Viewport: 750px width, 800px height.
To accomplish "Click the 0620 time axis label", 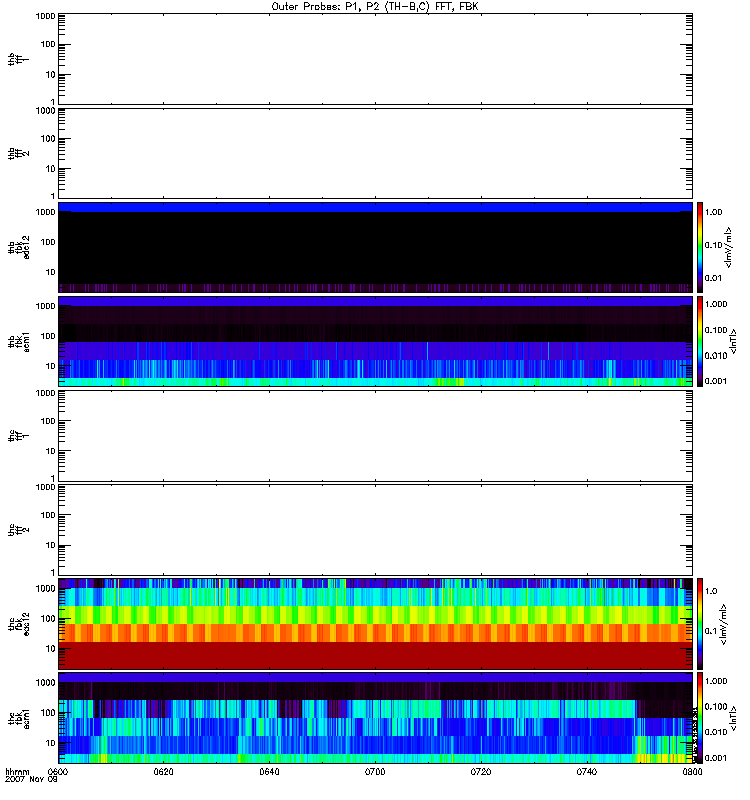I will click(164, 773).
